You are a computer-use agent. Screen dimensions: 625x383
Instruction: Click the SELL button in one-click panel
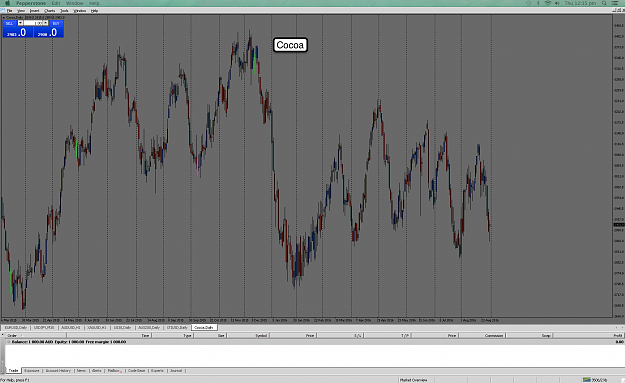point(10,23)
